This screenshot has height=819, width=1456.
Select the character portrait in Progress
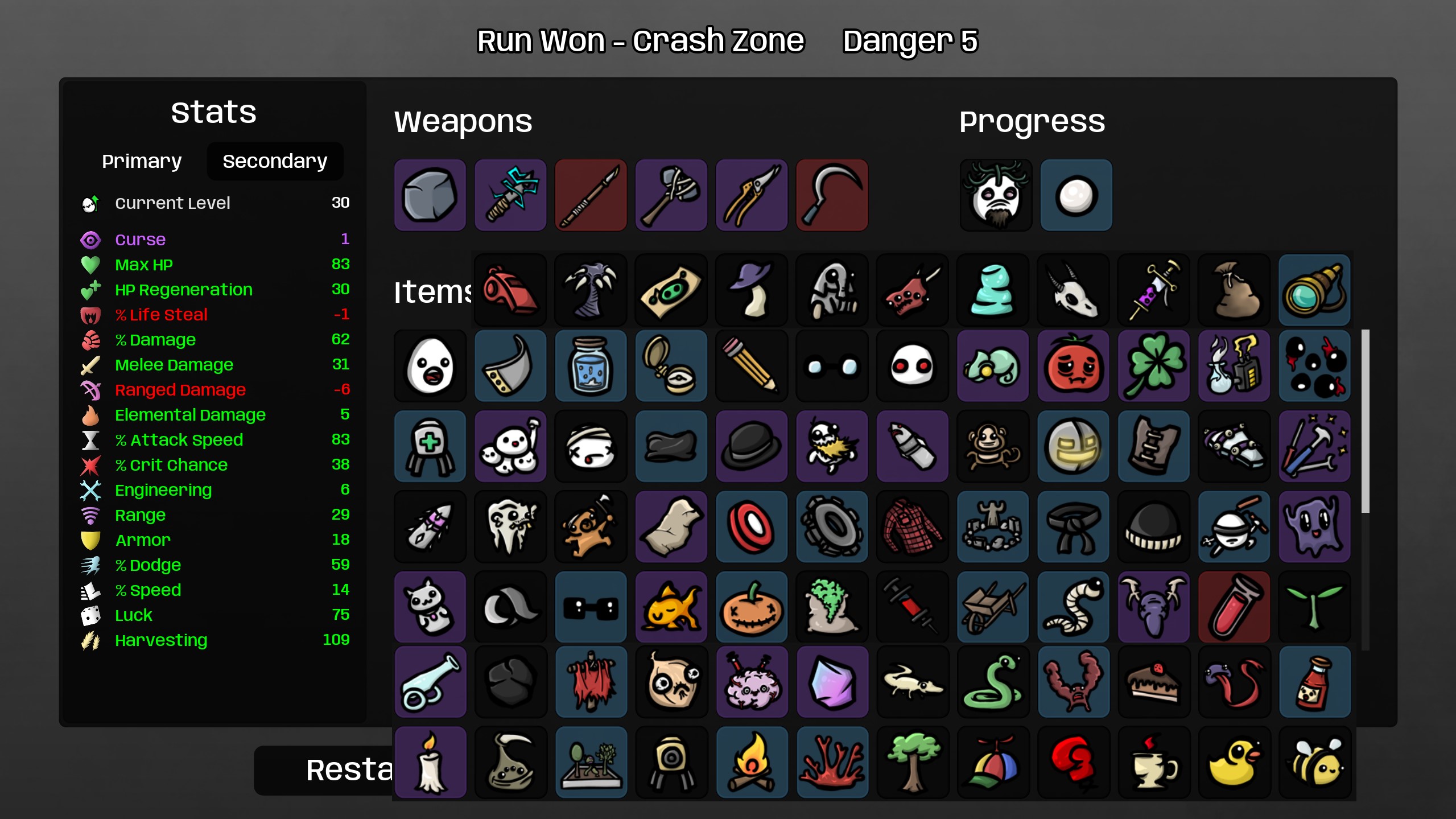click(996, 195)
